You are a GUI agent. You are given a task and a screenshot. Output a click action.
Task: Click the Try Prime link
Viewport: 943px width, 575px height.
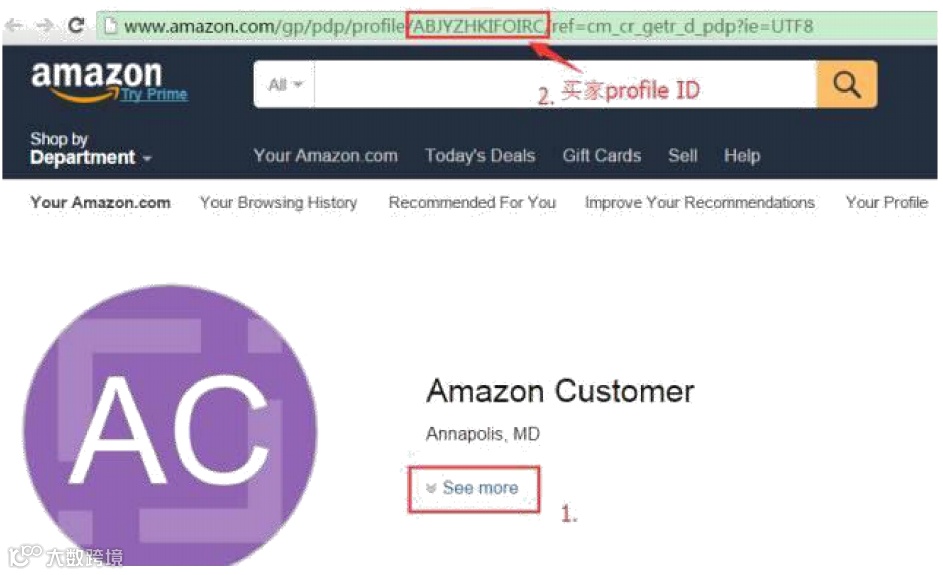pyautogui.click(x=154, y=94)
